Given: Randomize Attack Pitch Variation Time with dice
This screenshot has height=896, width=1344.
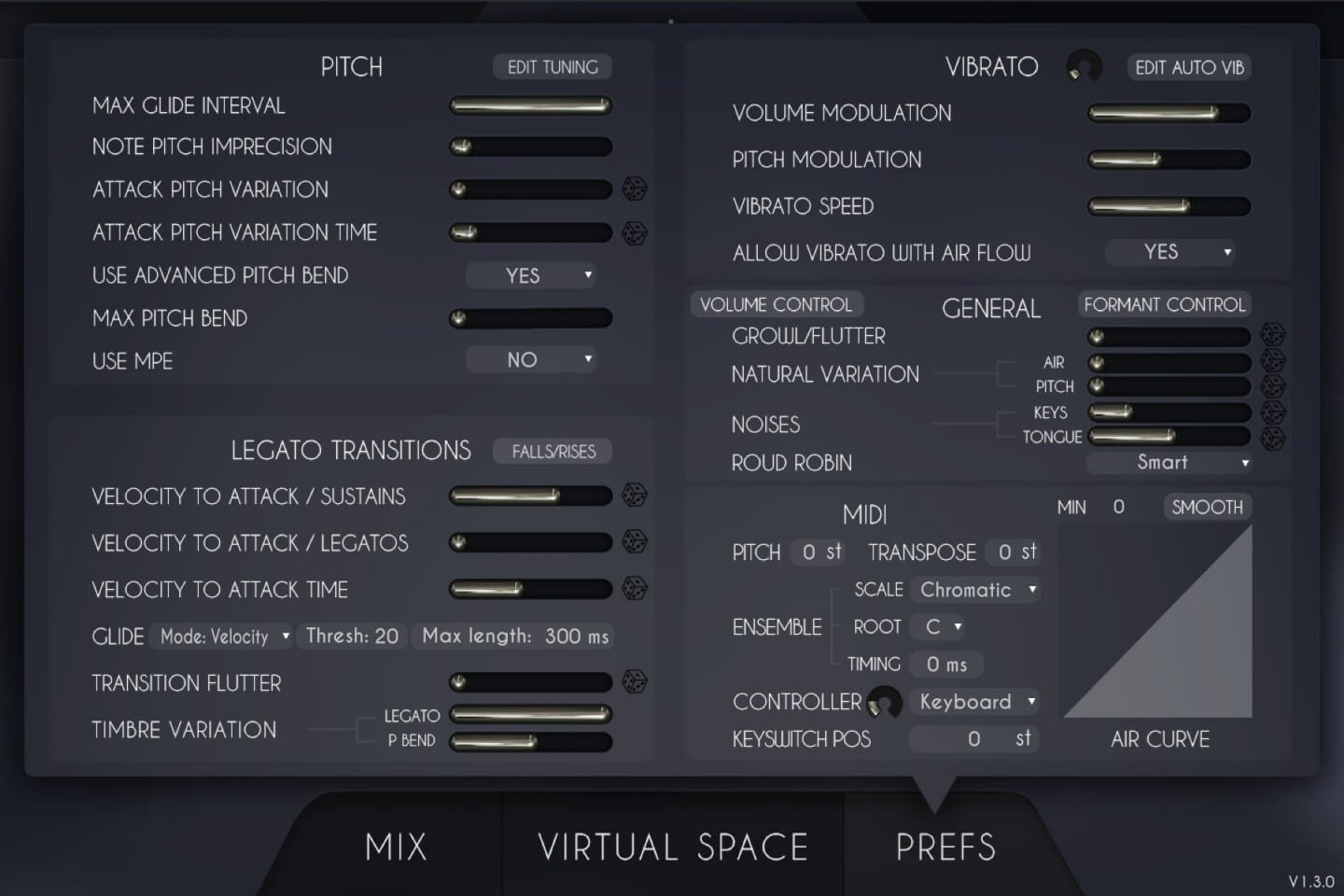Looking at the screenshot, I should 635,232.
